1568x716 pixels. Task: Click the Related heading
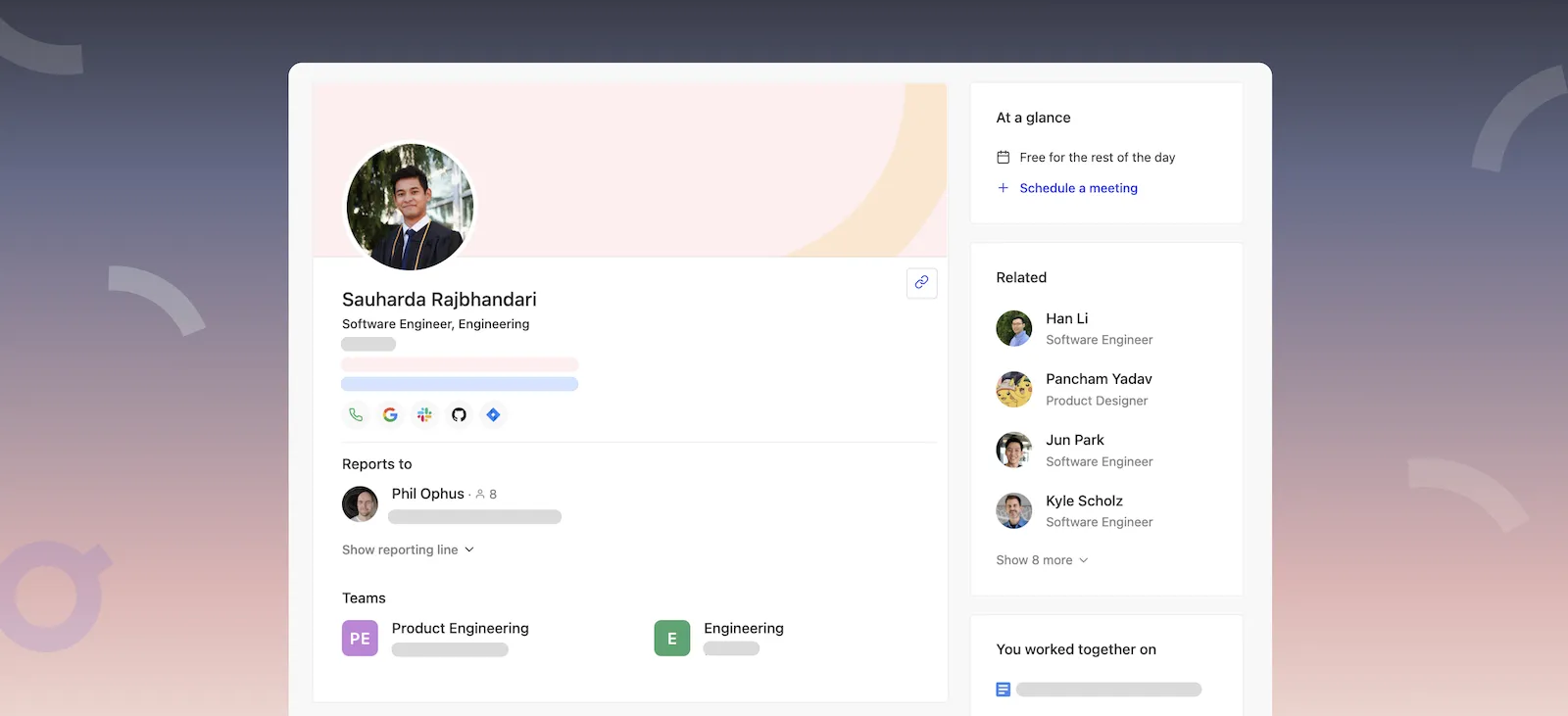point(1021,278)
